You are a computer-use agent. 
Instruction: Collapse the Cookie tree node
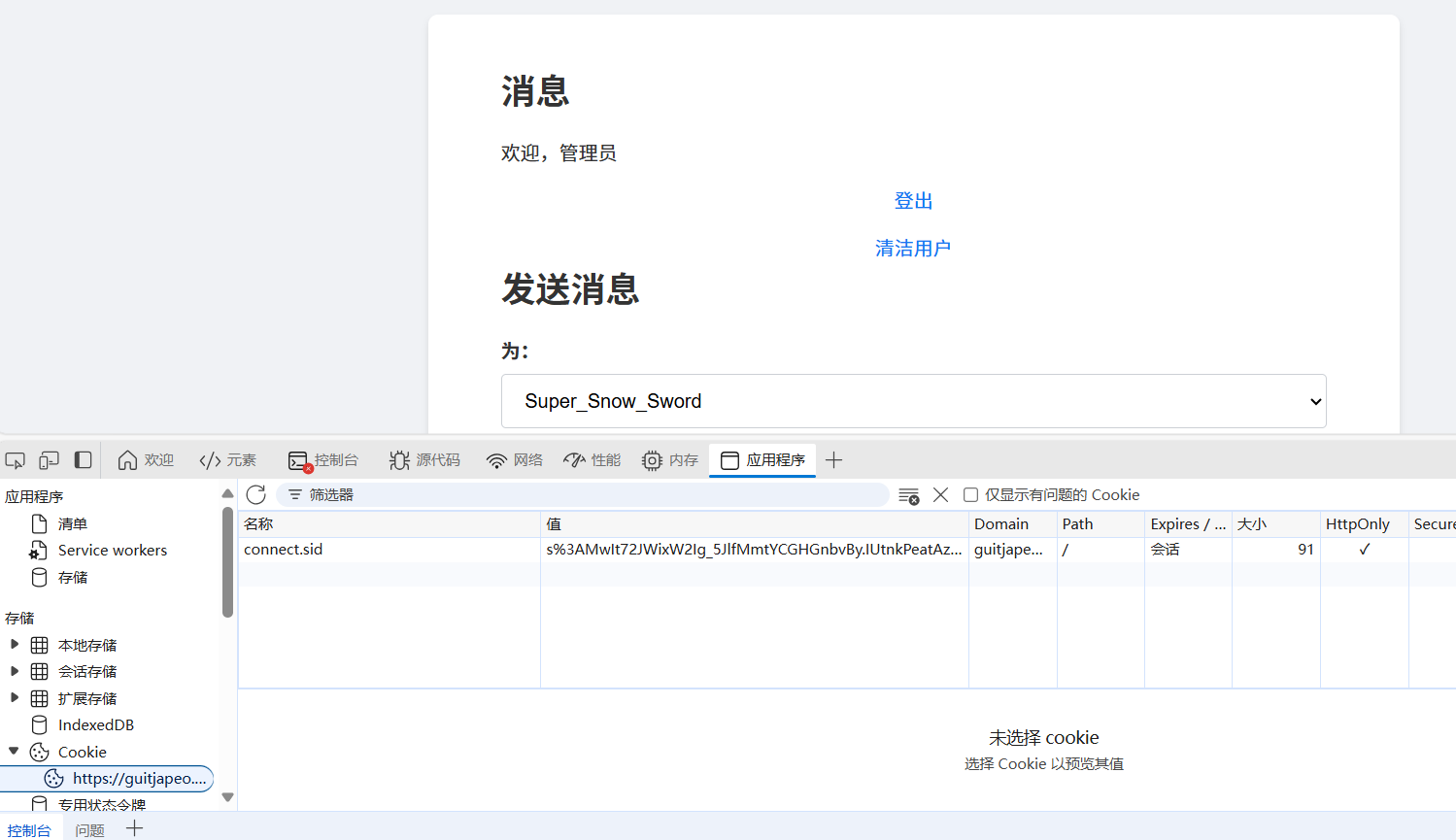pos(15,752)
